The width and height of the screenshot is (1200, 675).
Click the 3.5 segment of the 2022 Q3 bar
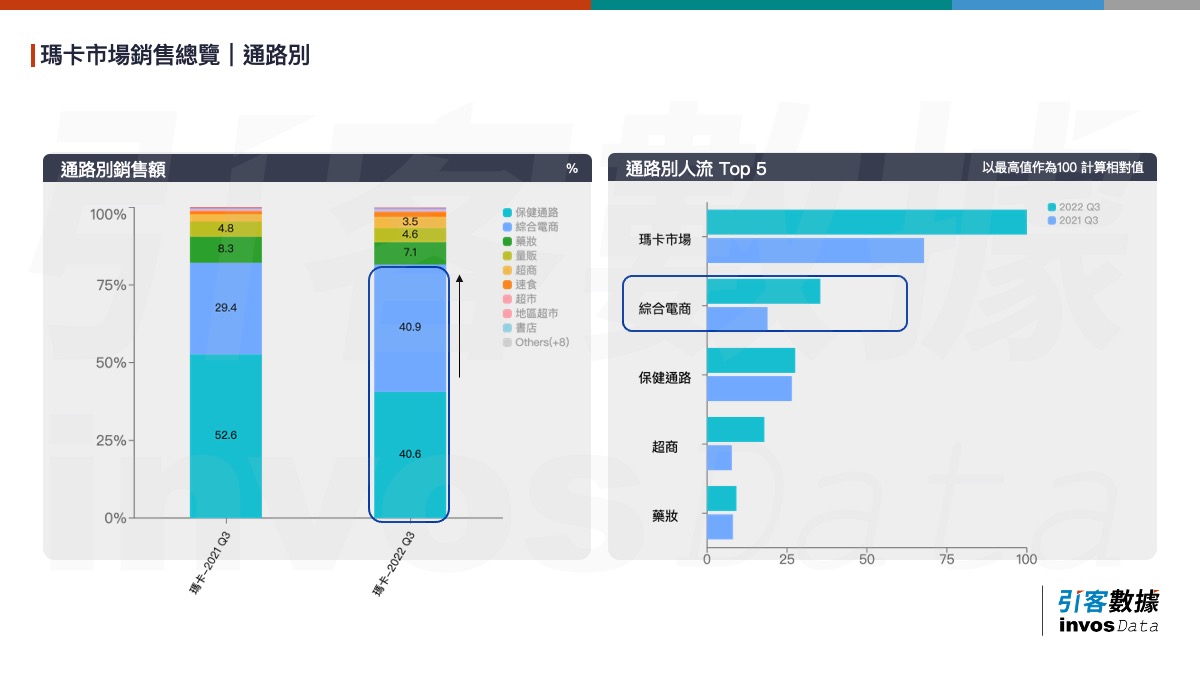click(410, 222)
